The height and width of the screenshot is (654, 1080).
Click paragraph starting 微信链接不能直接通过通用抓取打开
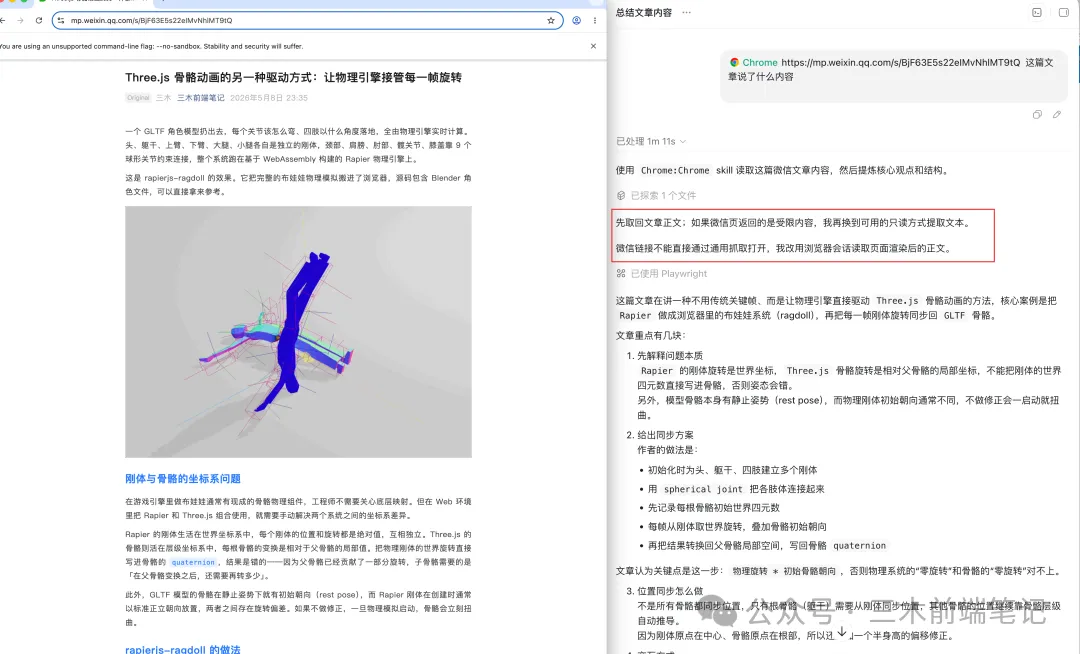pyautogui.click(x=785, y=249)
